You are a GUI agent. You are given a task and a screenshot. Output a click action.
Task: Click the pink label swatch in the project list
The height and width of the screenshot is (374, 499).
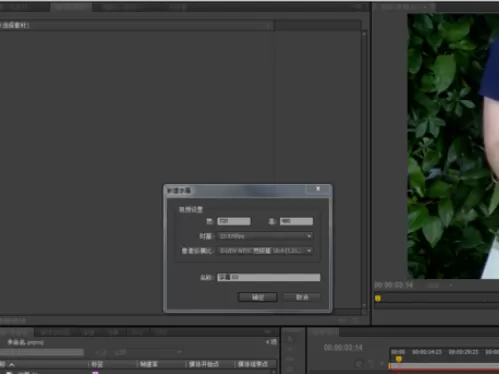tap(95, 372)
